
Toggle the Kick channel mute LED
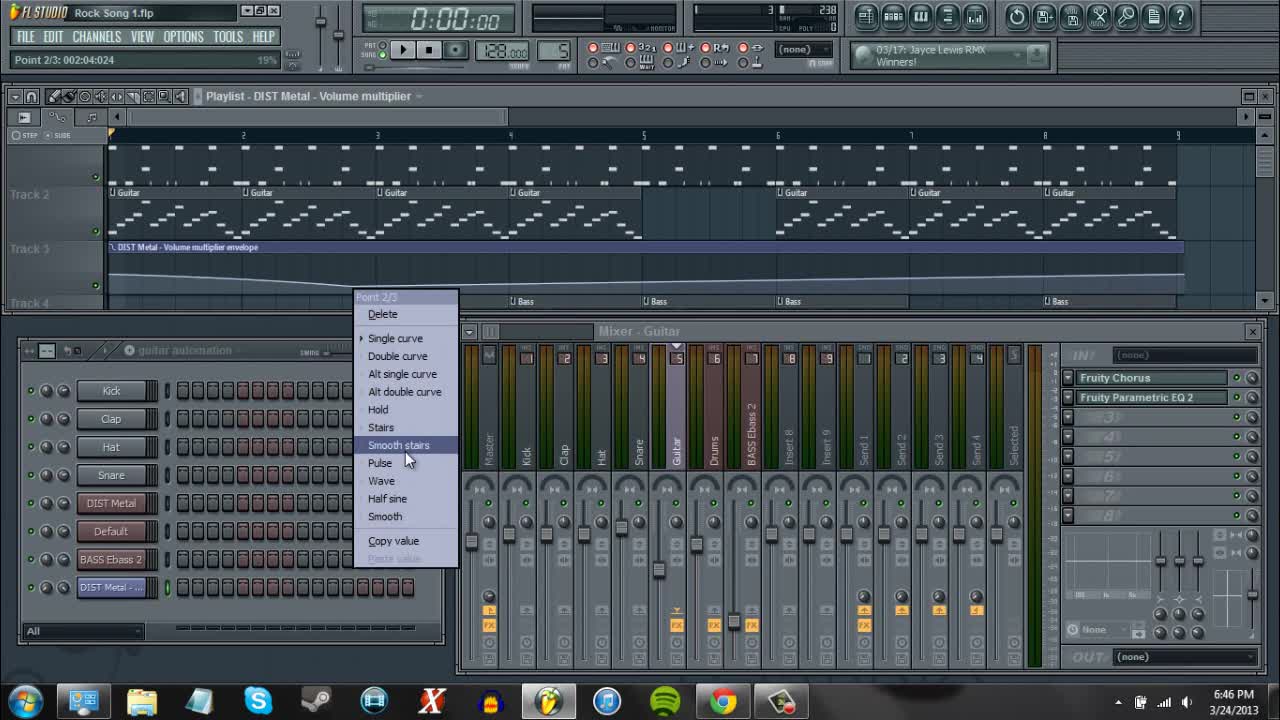click(x=31, y=391)
